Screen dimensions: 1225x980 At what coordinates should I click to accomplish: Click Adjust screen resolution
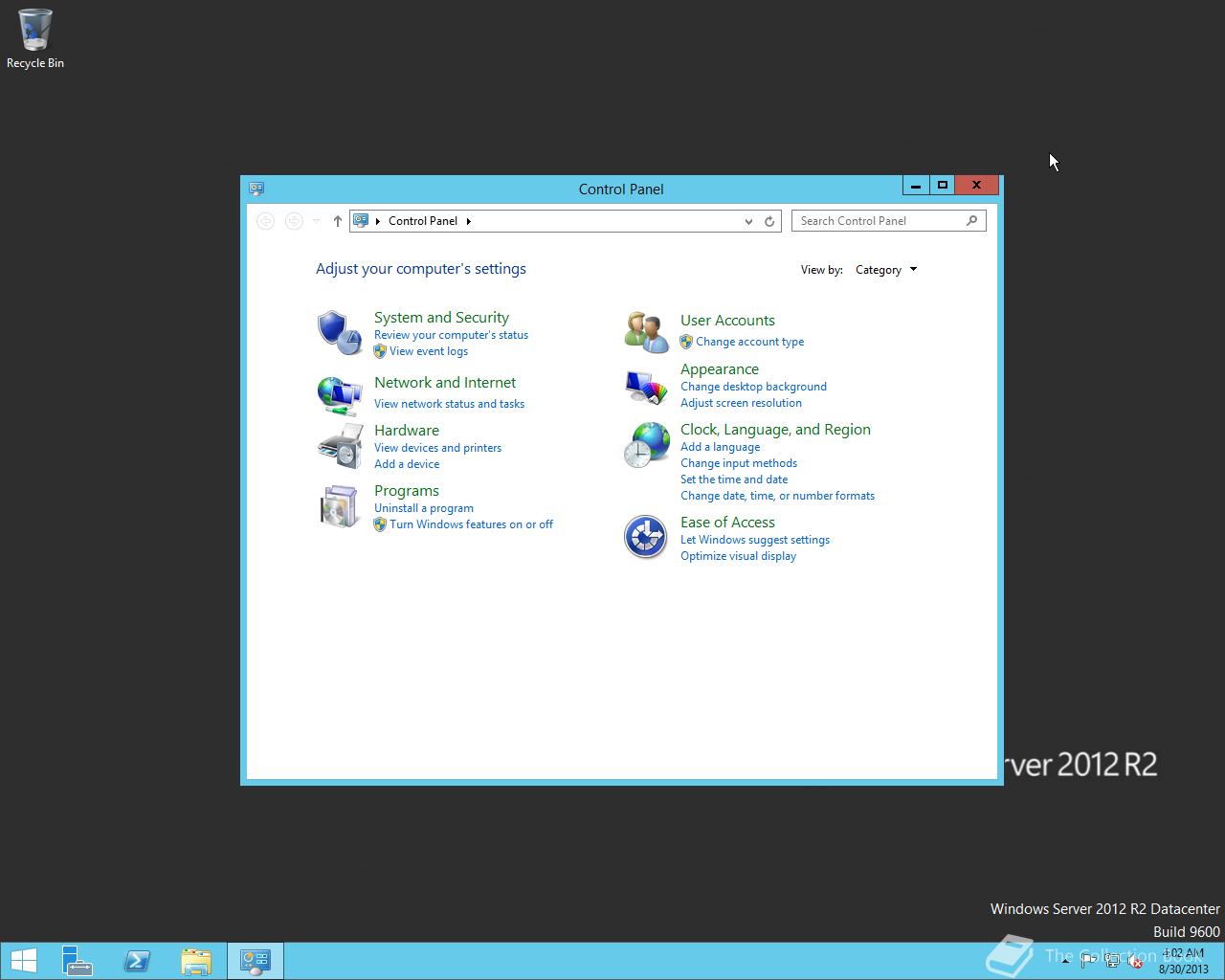click(741, 403)
